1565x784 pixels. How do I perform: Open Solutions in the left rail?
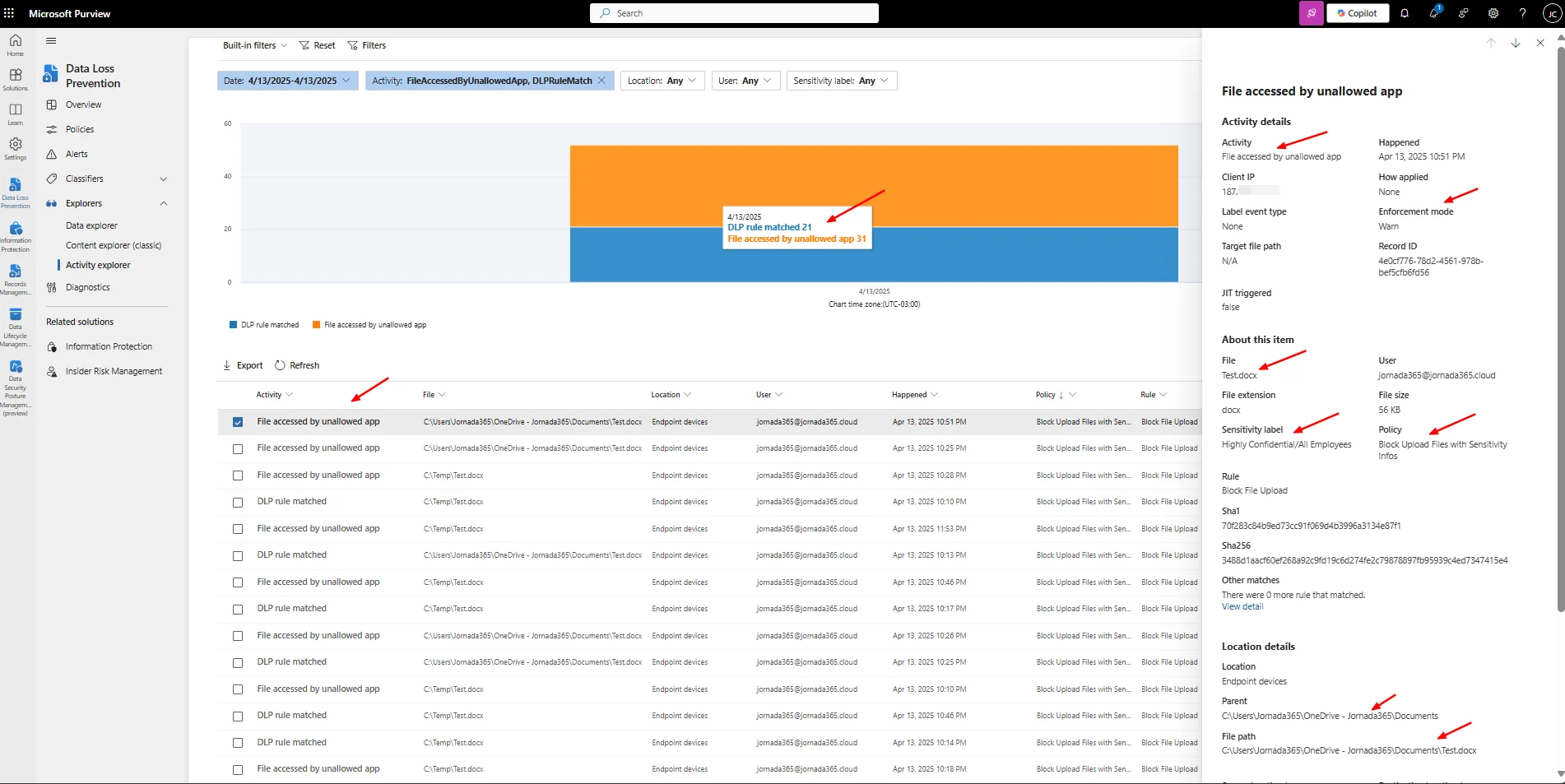pyautogui.click(x=15, y=80)
